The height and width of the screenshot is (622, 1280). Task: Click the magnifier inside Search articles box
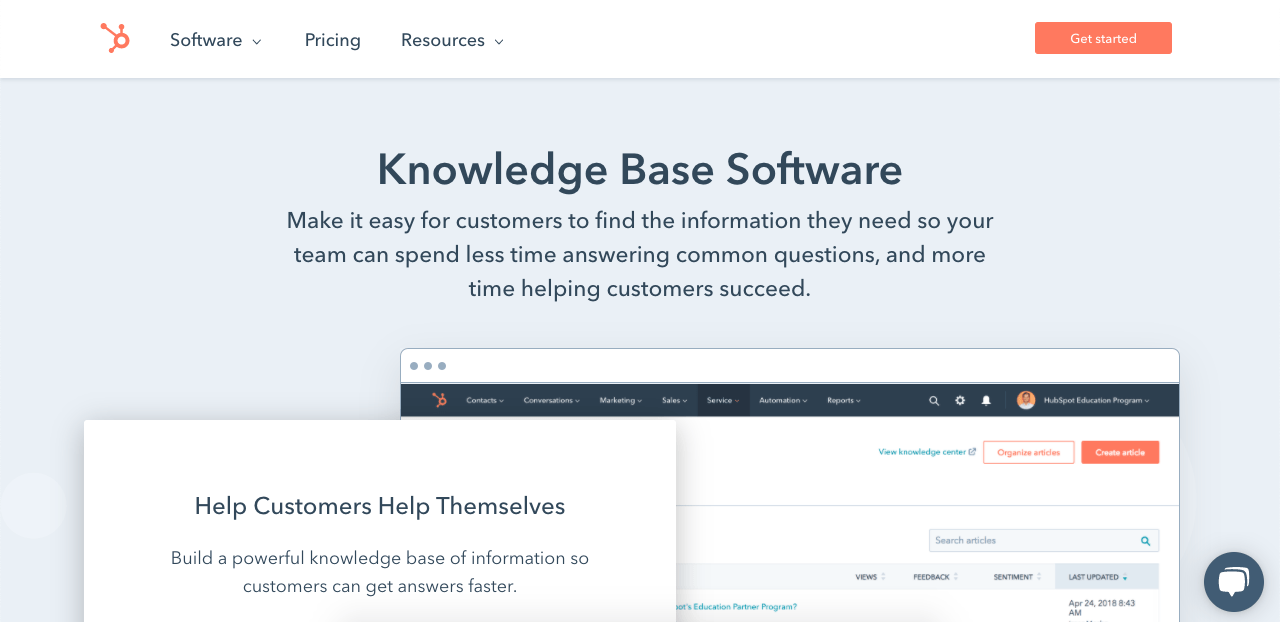pyautogui.click(x=1146, y=541)
